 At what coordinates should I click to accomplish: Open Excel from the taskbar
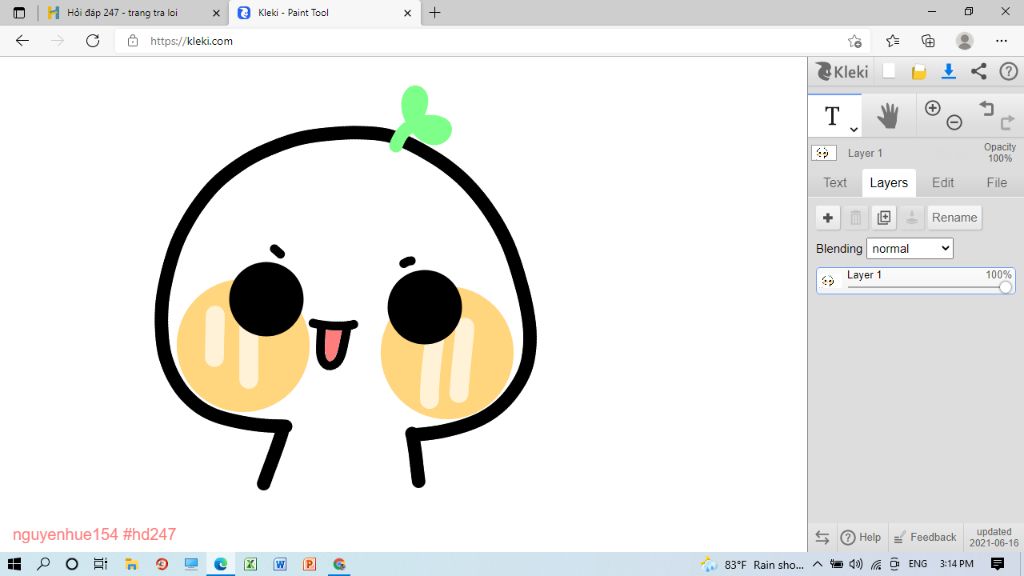[x=250, y=564]
